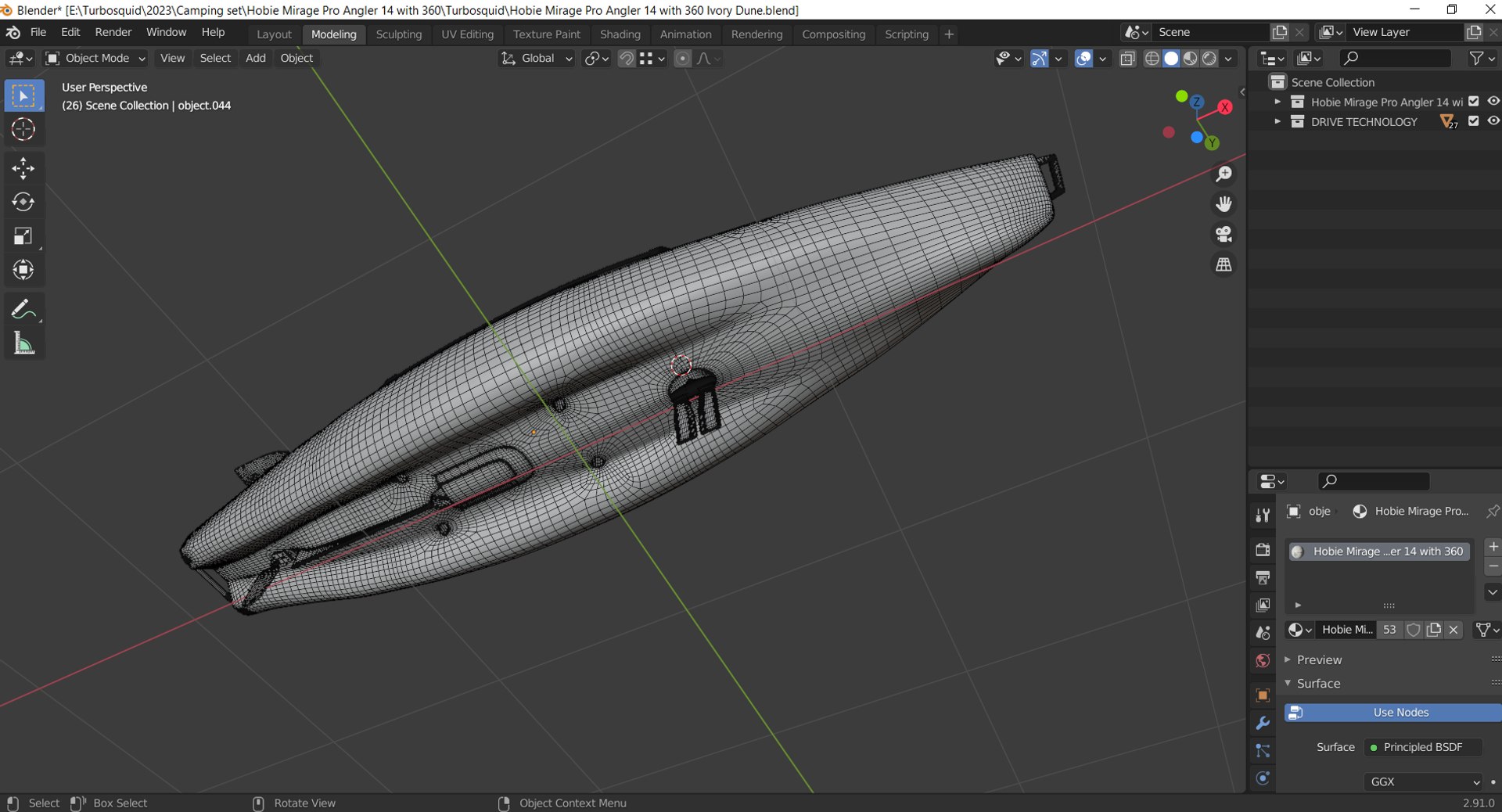Switch to the Sculpting workspace tab
The image size is (1502, 812).
tap(398, 34)
